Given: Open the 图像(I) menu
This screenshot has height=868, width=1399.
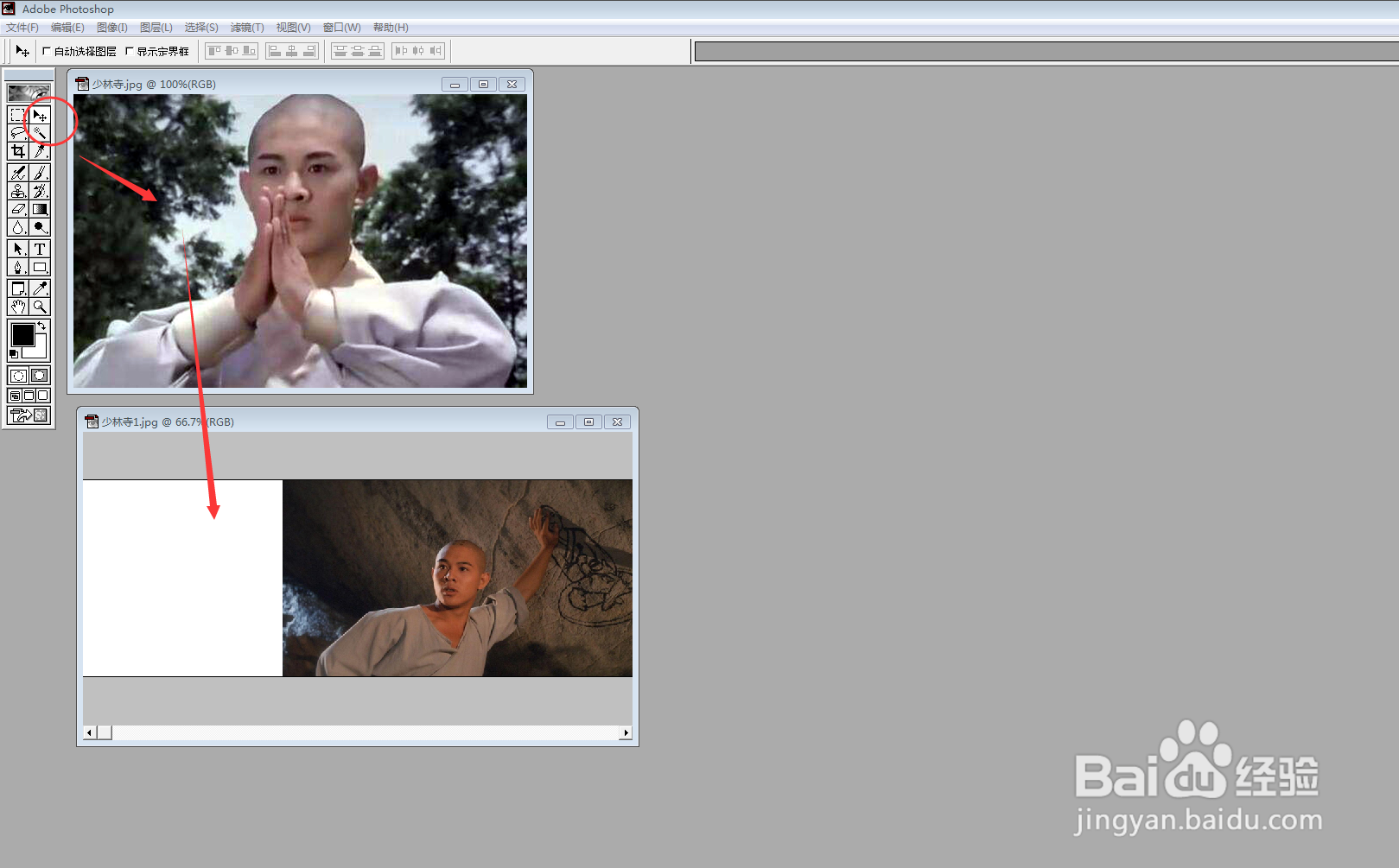Looking at the screenshot, I should point(112,28).
